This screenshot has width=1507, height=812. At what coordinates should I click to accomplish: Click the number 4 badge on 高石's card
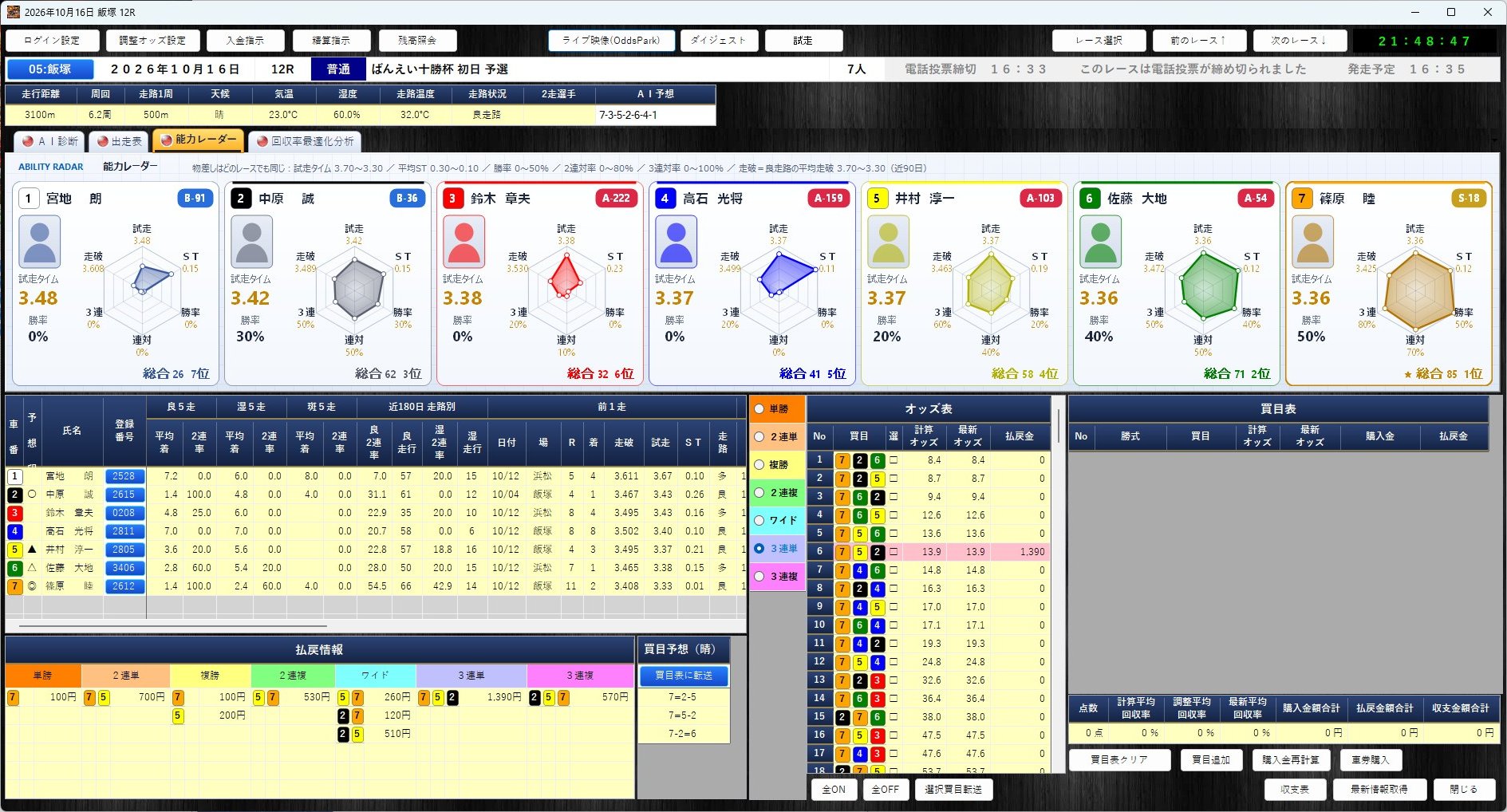(x=665, y=198)
